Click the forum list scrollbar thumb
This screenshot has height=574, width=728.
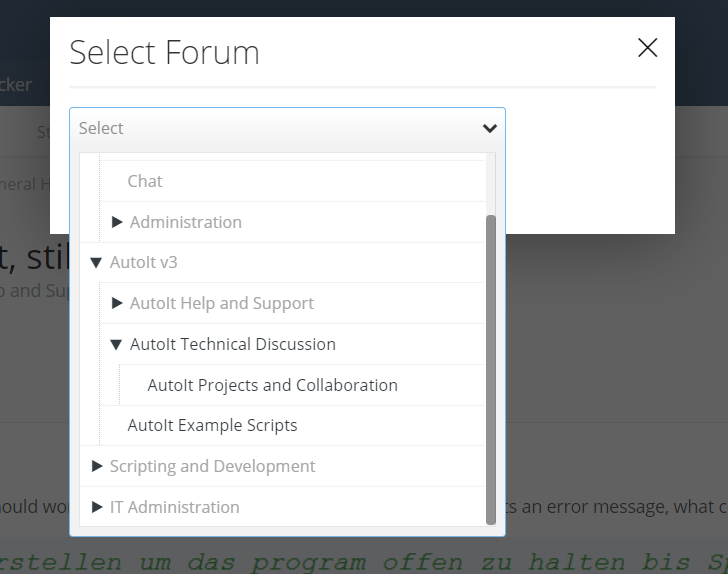pos(491,370)
